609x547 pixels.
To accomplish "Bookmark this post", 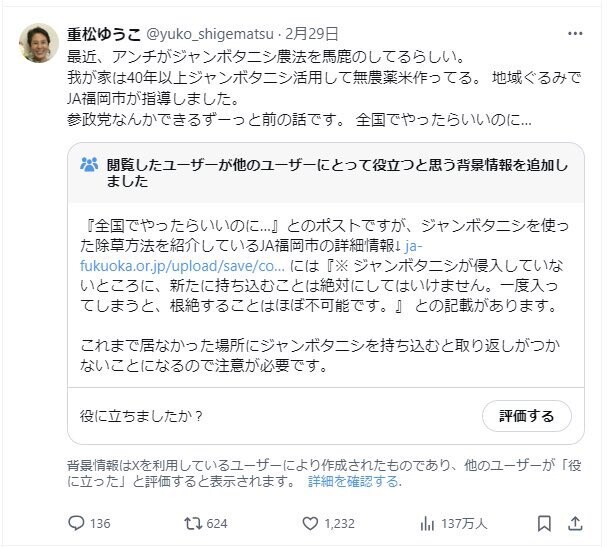I will [543, 522].
